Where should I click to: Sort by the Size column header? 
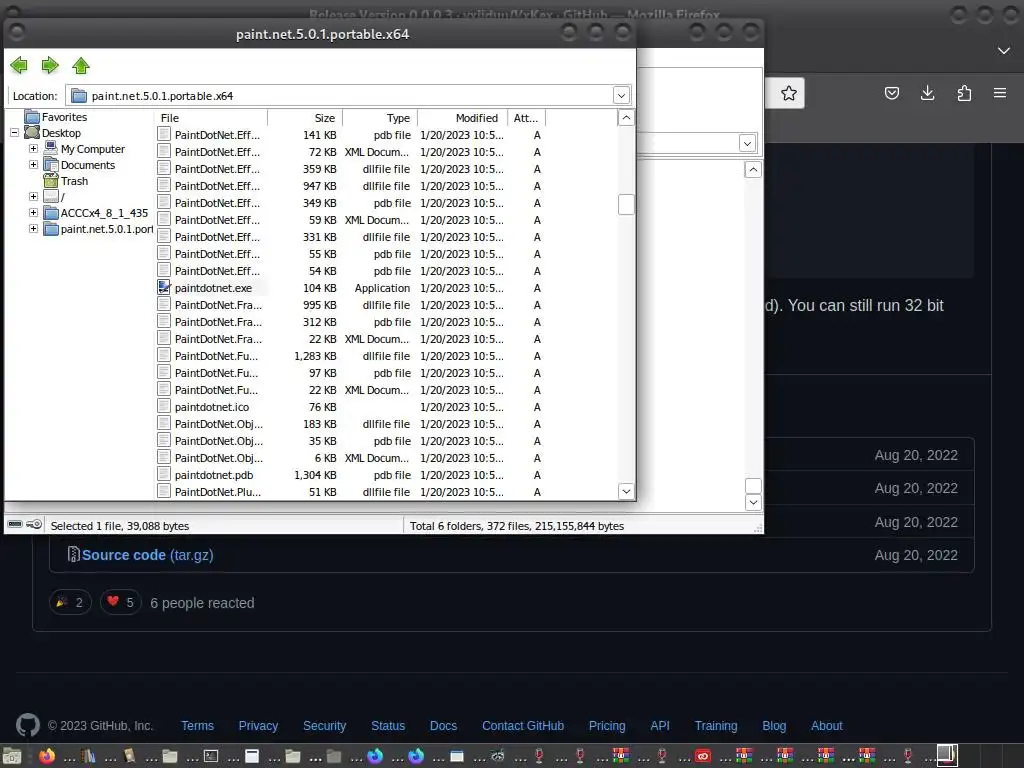pyautogui.click(x=305, y=118)
